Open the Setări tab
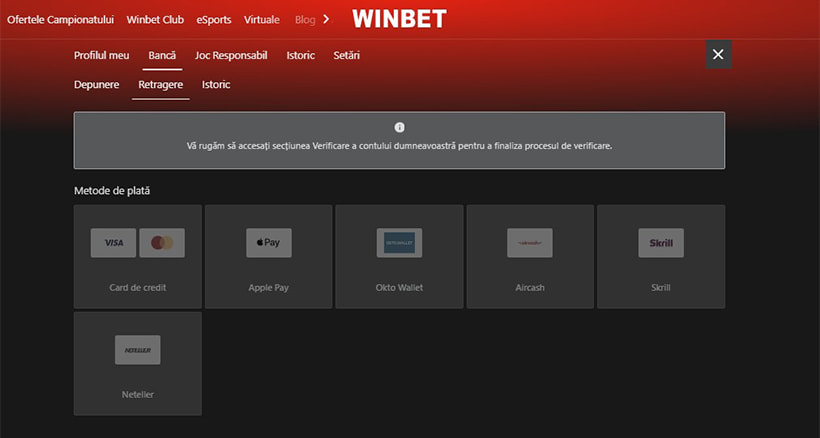Image resolution: width=820 pixels, height=438 pixels. (347, 55)
